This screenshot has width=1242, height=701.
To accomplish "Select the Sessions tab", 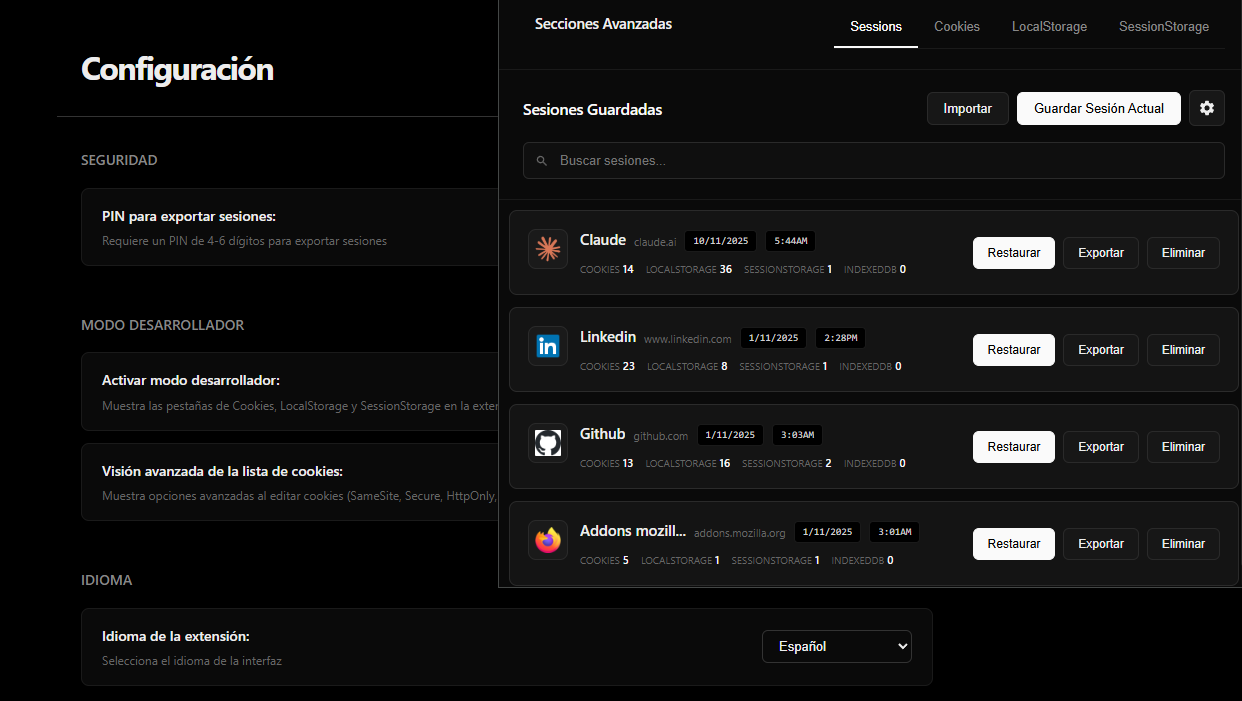I will 875,27.
